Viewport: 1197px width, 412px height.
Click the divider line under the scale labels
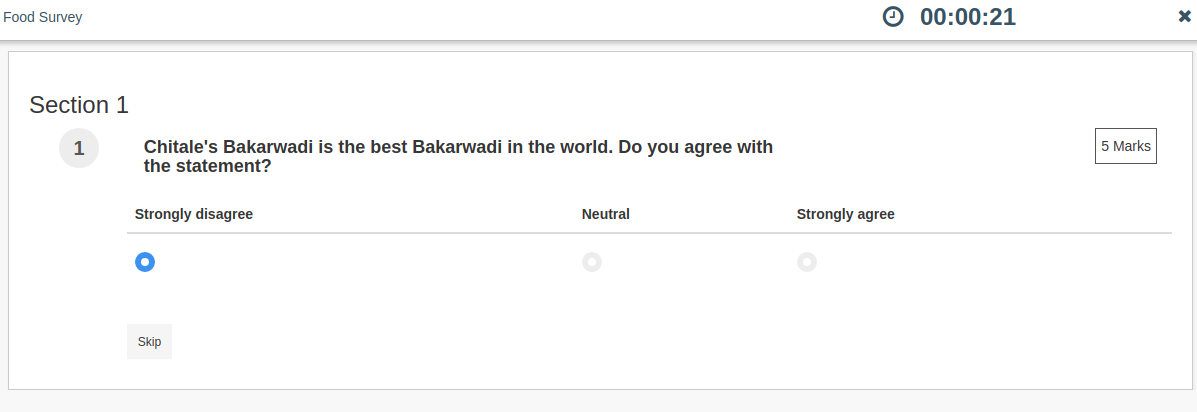tap(649, 234)
